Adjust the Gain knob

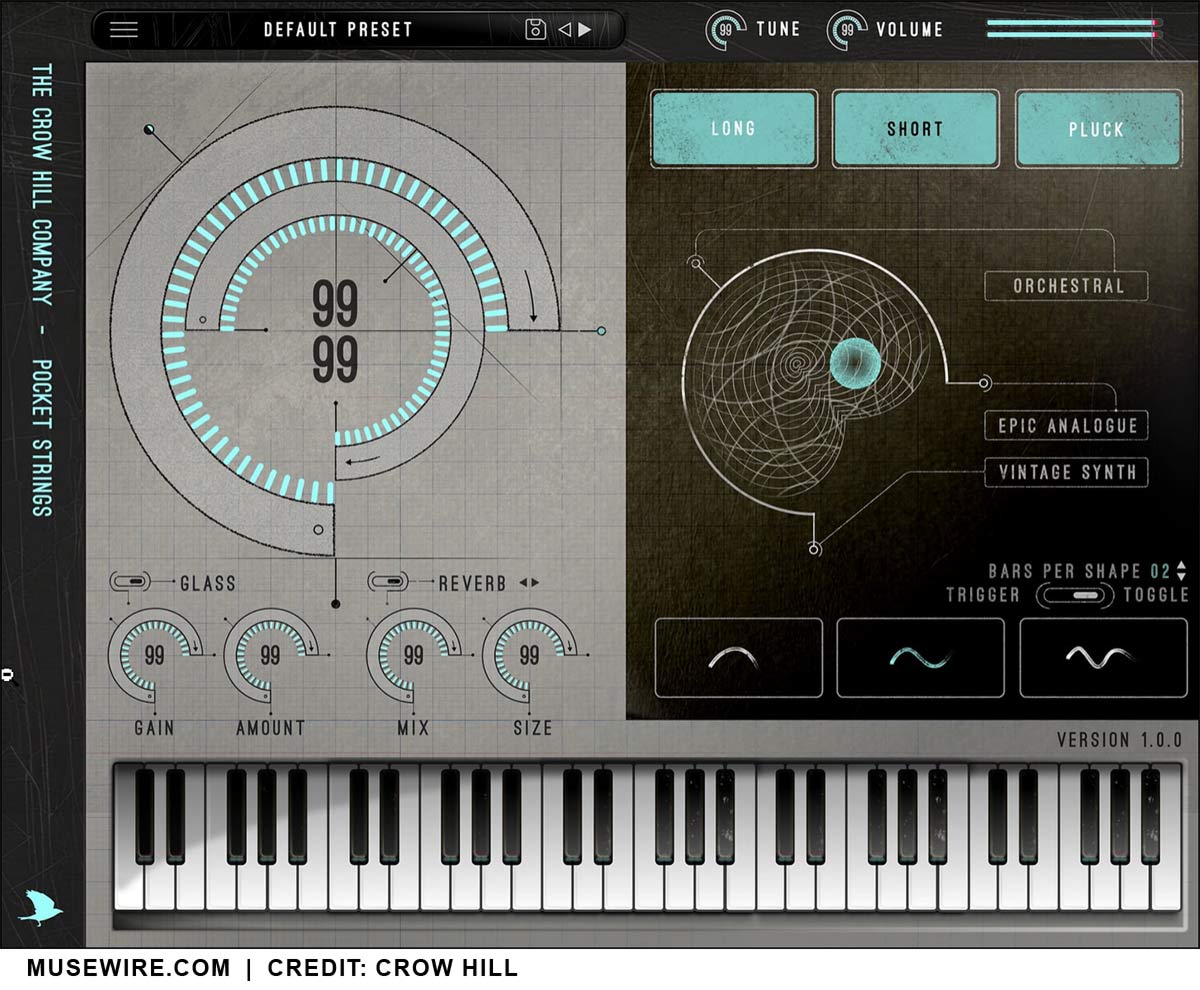[154, 656]
